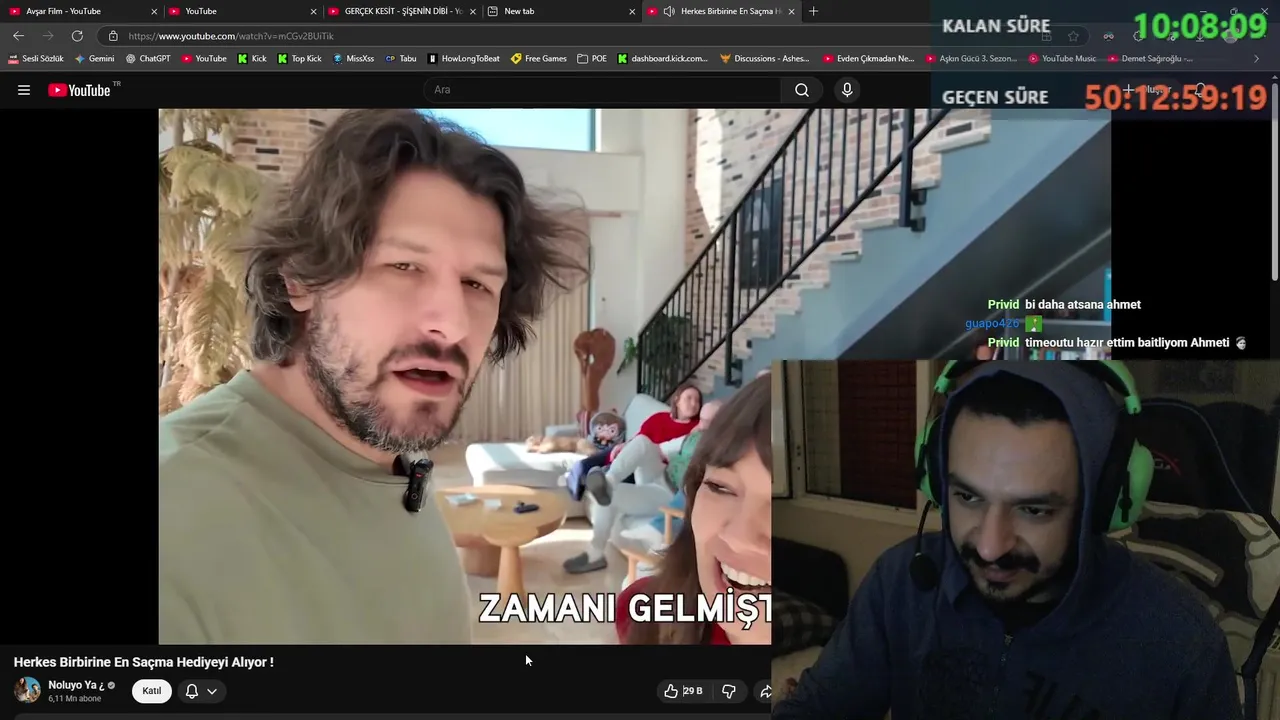Open the YouTube Music bookmark
The width and height of the screenshot is (1280, 720).
[x=1063, y=59]
